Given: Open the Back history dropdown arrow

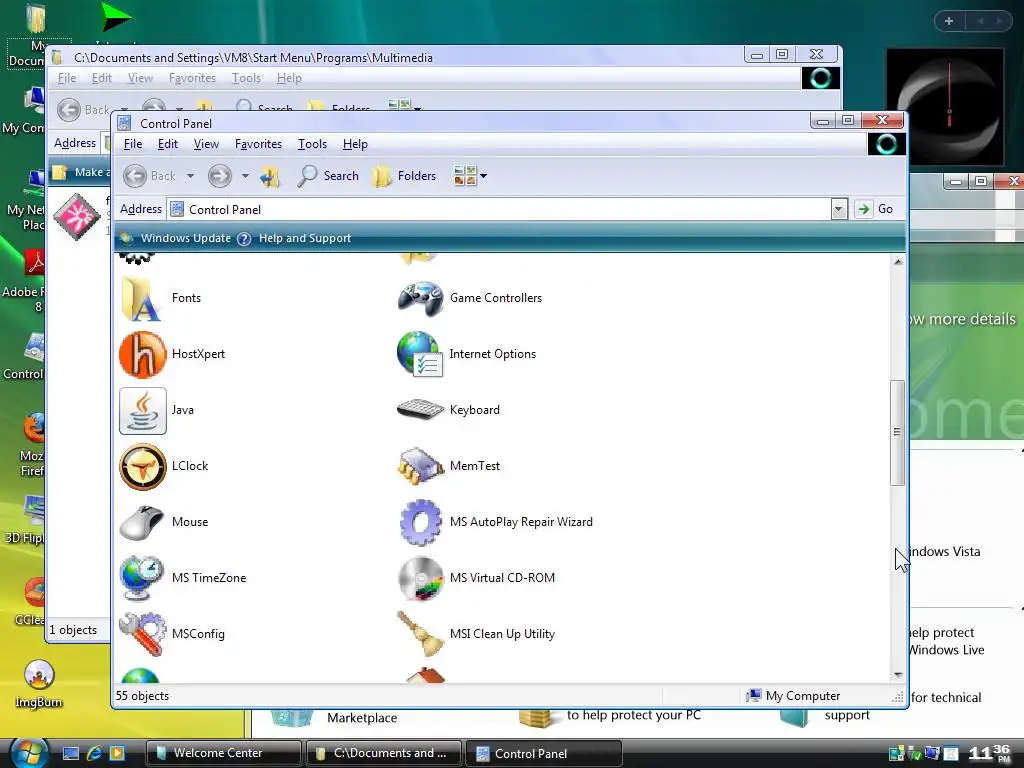Looking at the screenshot, I should 190,176.
